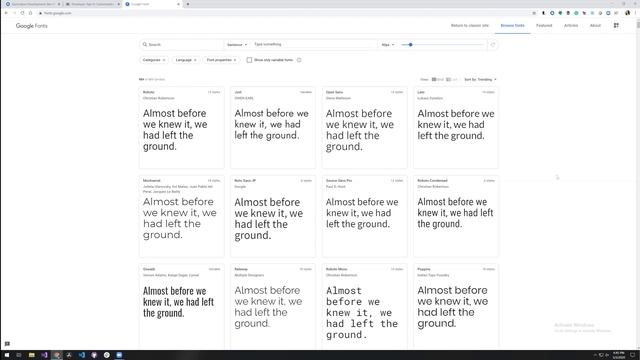Open the Montserrat font card

click(x=182, y=216)
